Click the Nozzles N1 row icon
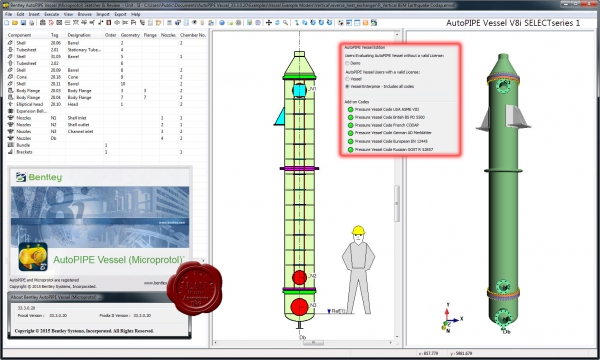Image resolution: width=600 pixels, height=360 pixels. point(11,118)
